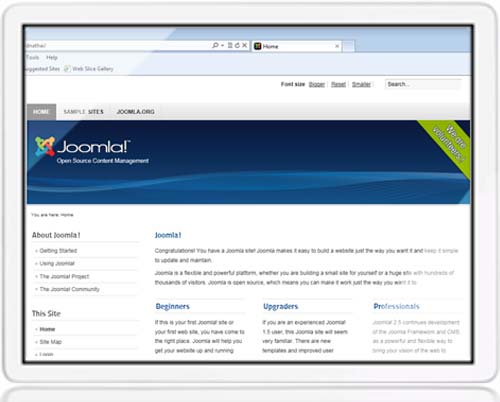Select the Home browser tab
This screenshot has height=402, width=500.
tap(297, 46)
